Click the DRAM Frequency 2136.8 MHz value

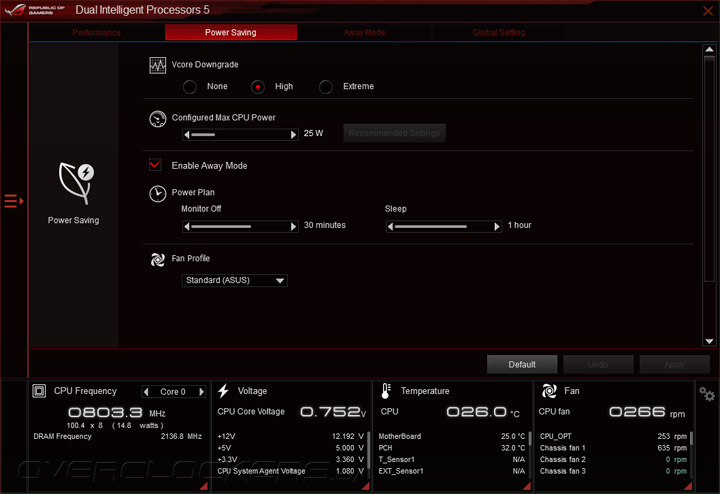coord(181,437)
